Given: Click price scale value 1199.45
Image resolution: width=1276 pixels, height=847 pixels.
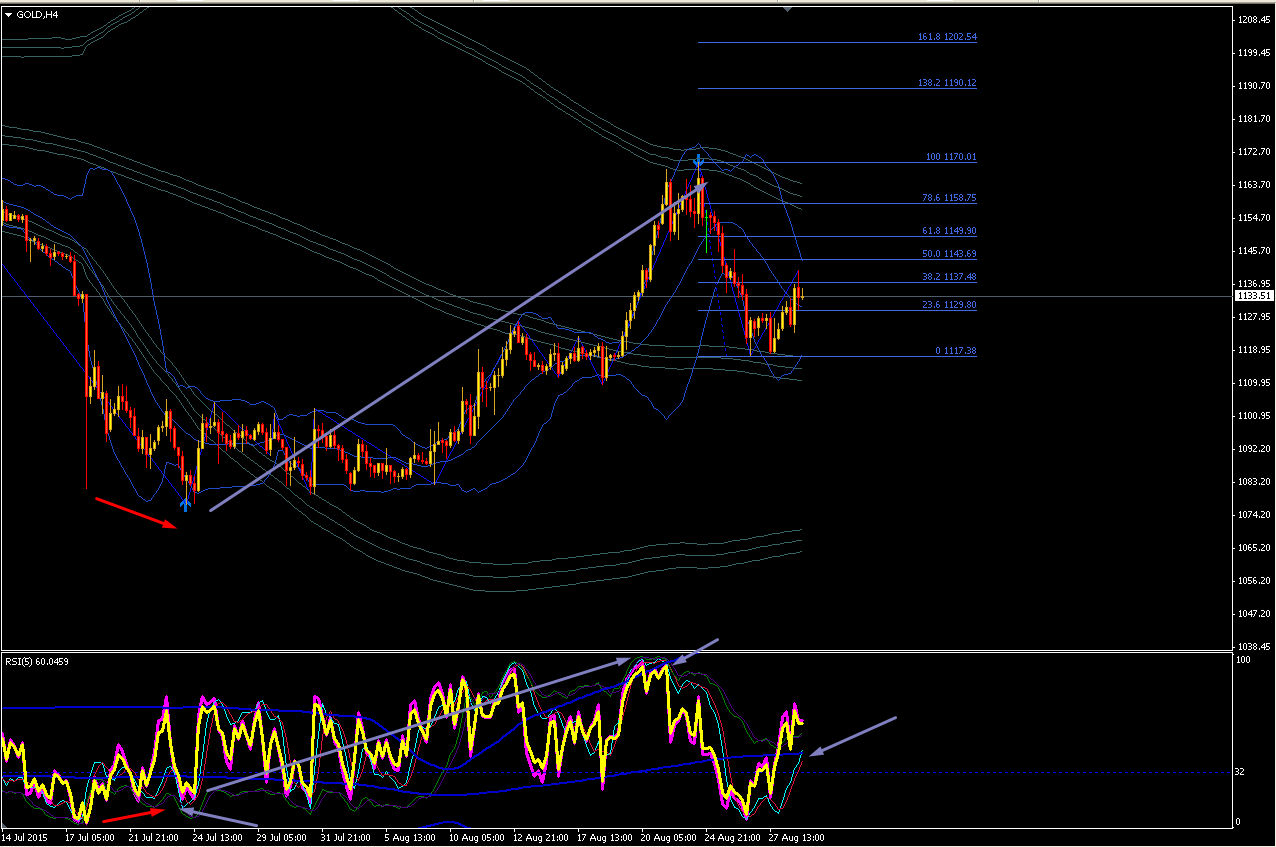Looking at the screenshot, I should 1253,53.
